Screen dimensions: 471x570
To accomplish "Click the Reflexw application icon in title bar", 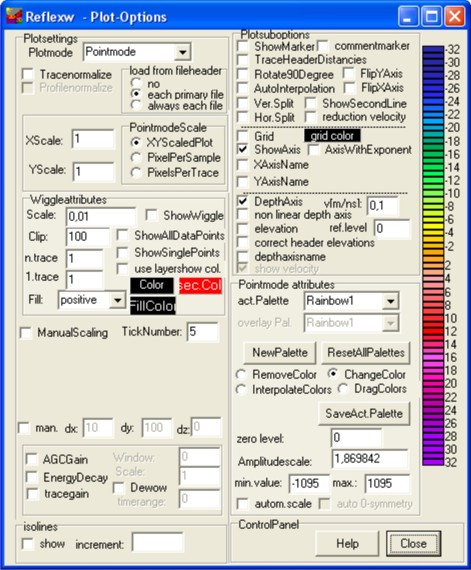I will click(x=14, y=17).
